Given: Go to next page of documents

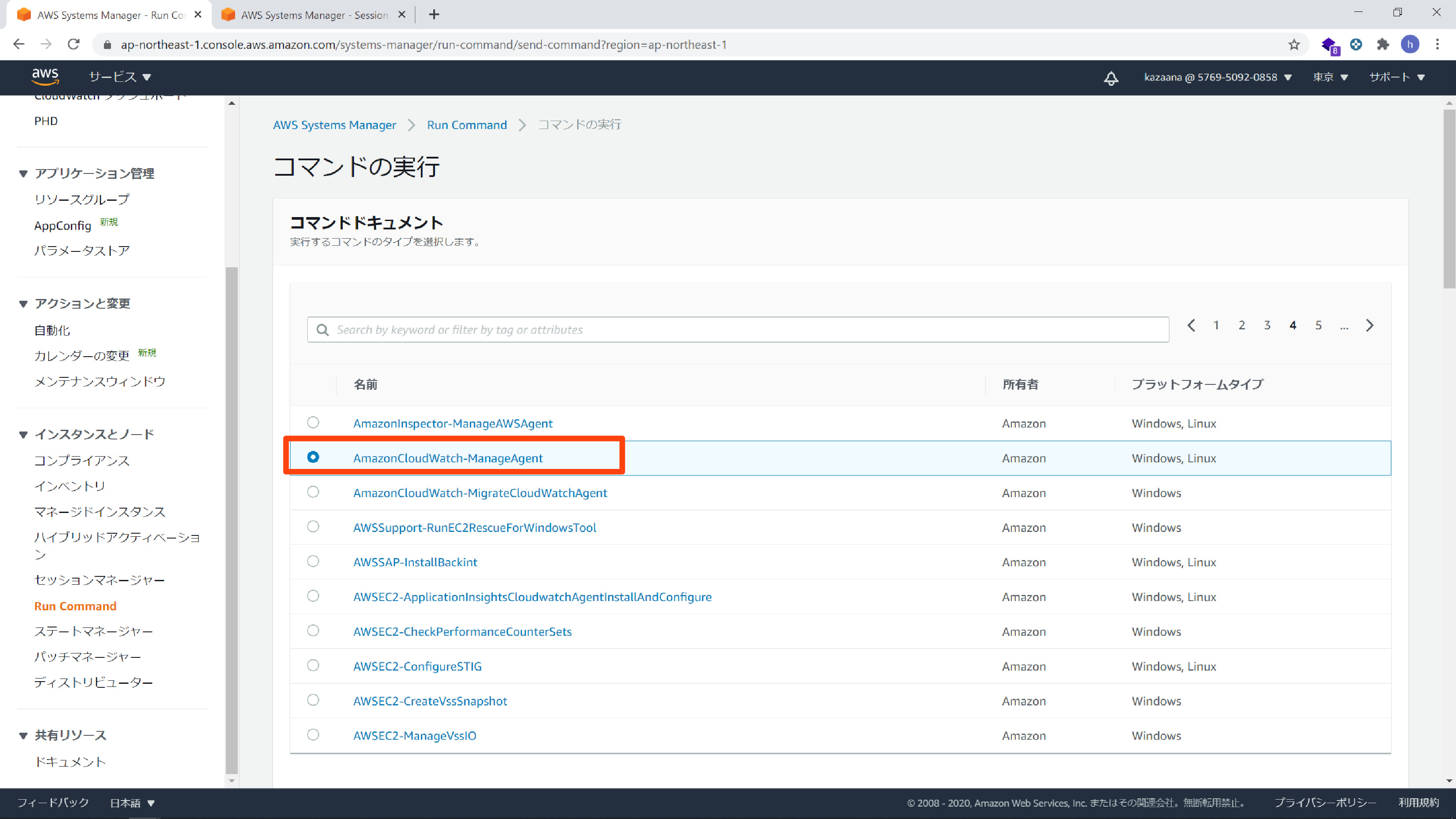Looking at the screenshot, I should (1370, 325).
